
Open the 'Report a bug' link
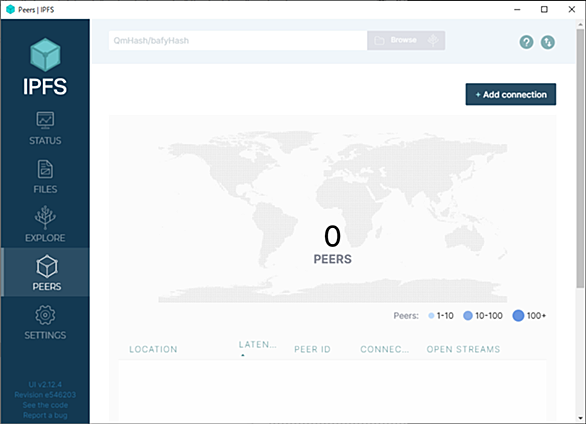pos(45,415)
